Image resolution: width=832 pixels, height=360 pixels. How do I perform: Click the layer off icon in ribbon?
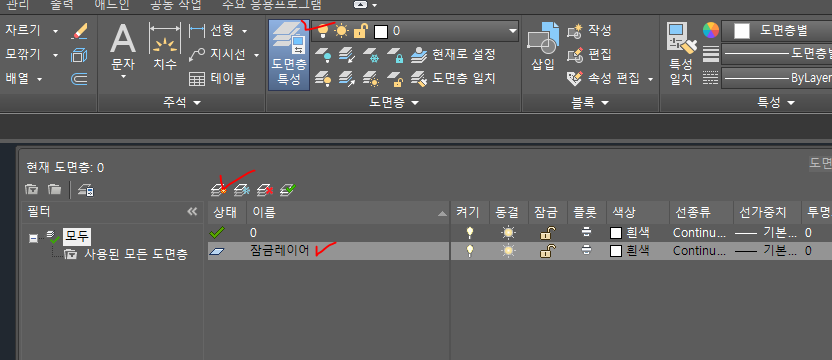coord(323,54)
